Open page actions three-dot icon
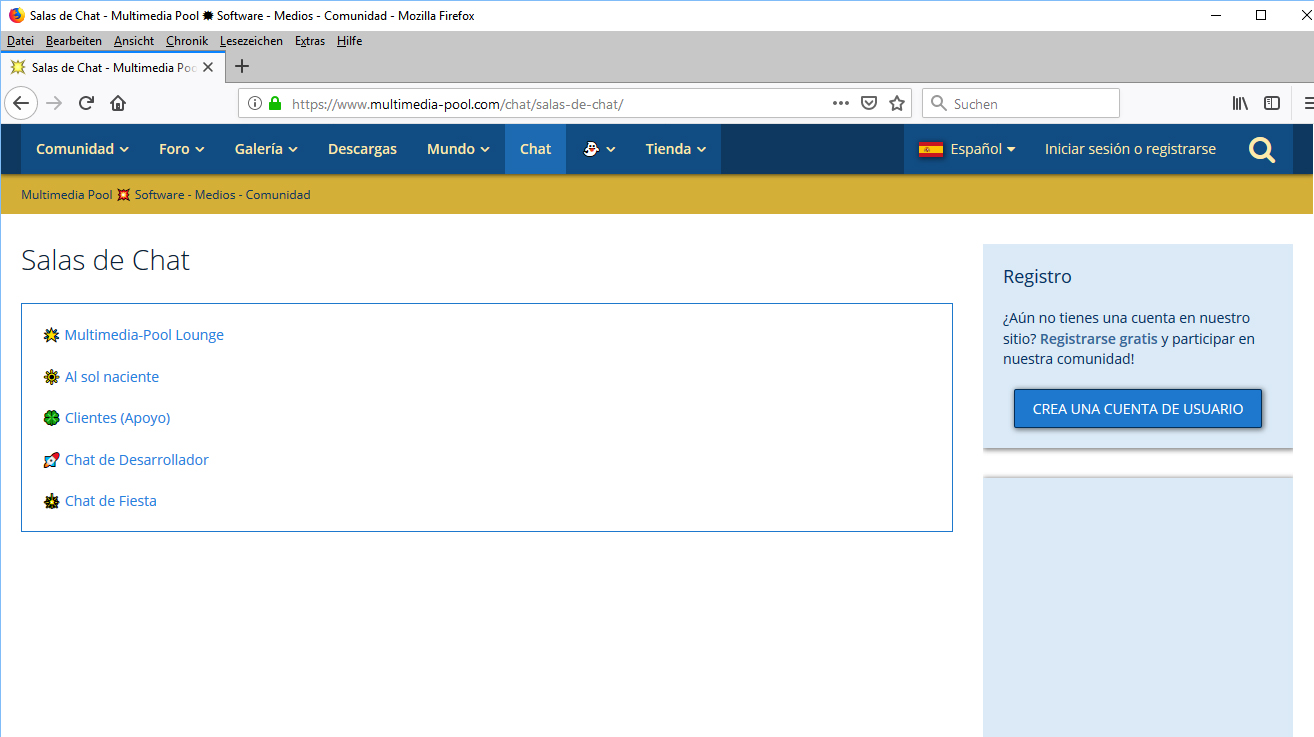 pos(841,103)
